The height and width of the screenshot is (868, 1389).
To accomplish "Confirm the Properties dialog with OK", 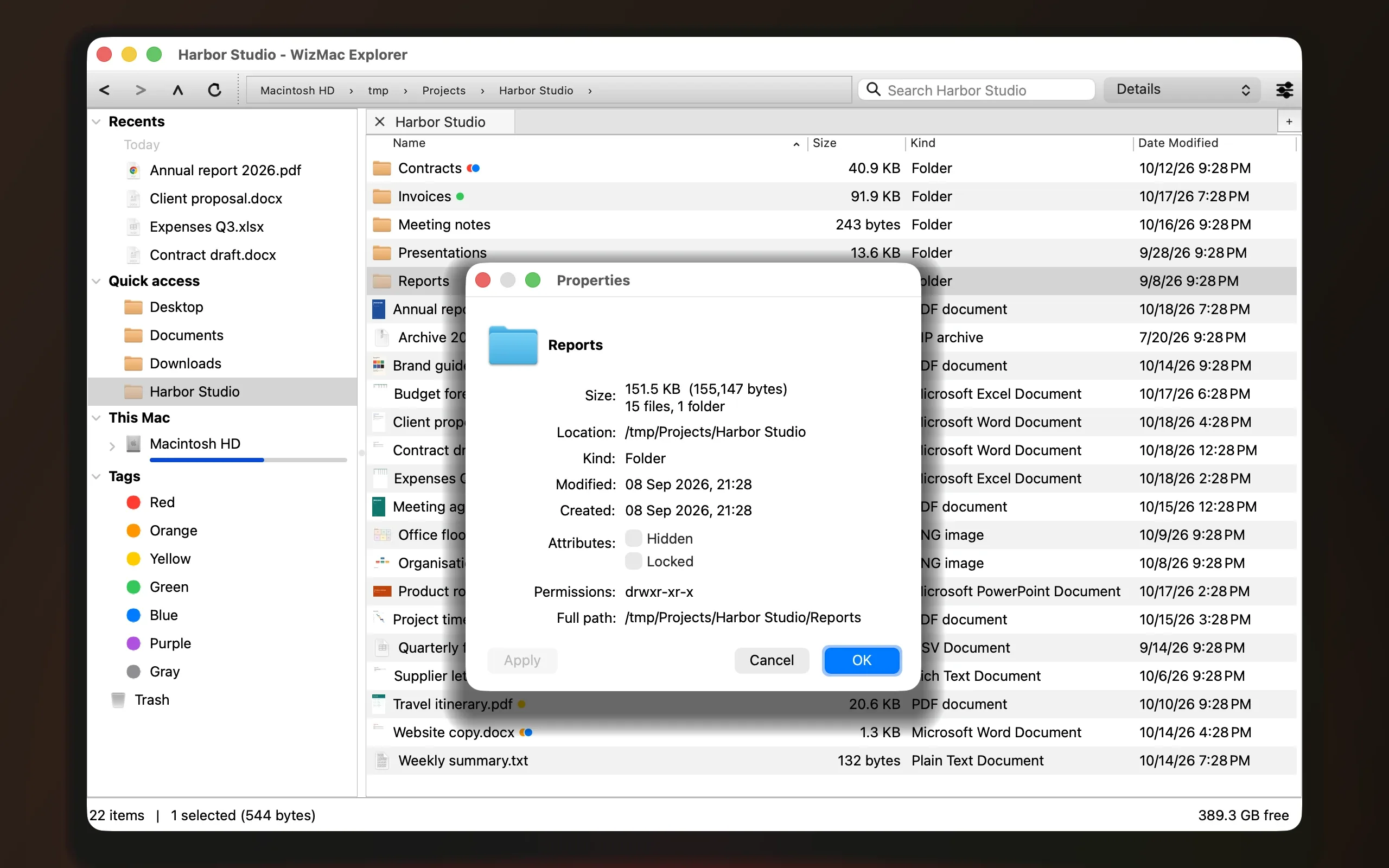I will pos(862,660).
